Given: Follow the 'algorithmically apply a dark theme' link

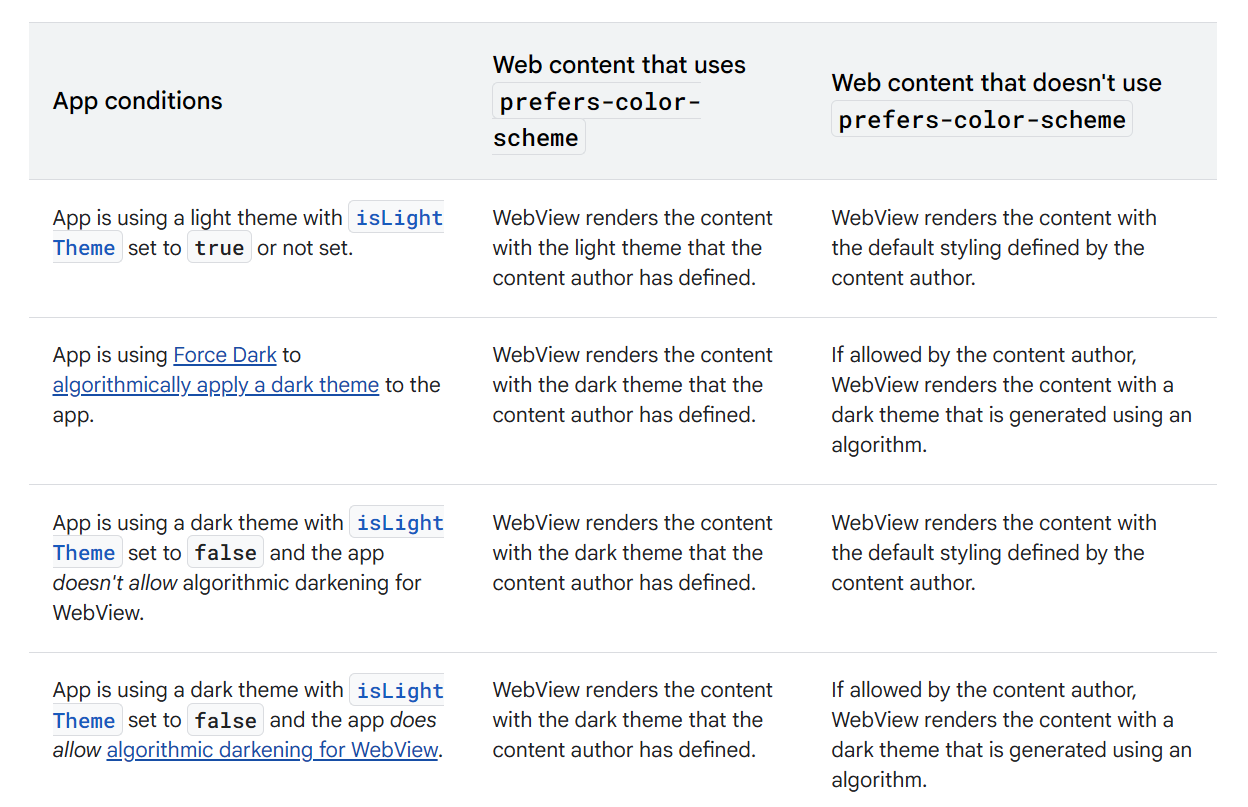Looking at the screenshot, I should [x=216, y=385].
